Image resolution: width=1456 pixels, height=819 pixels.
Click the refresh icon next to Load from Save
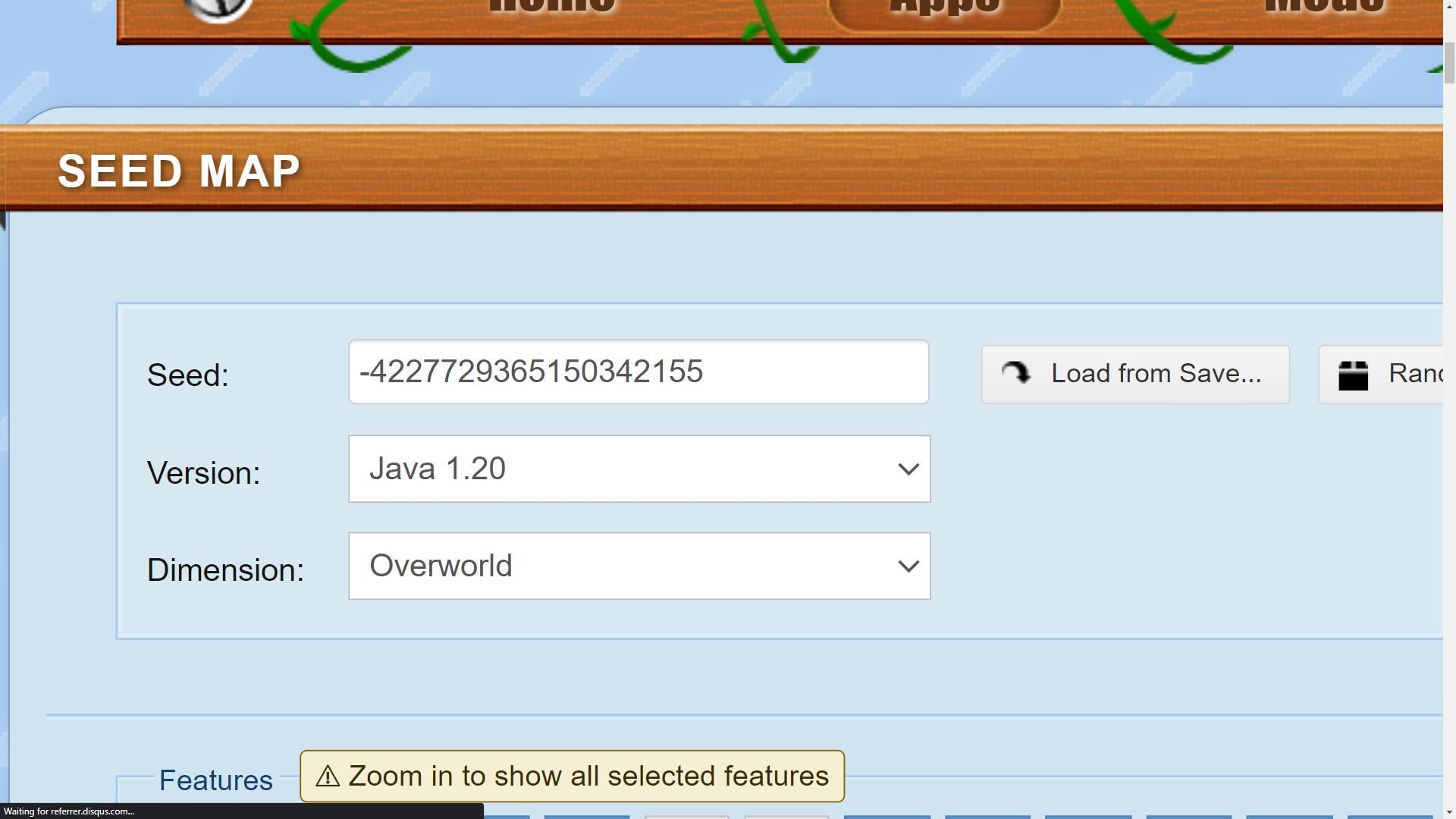click(x=1018, y=372)
